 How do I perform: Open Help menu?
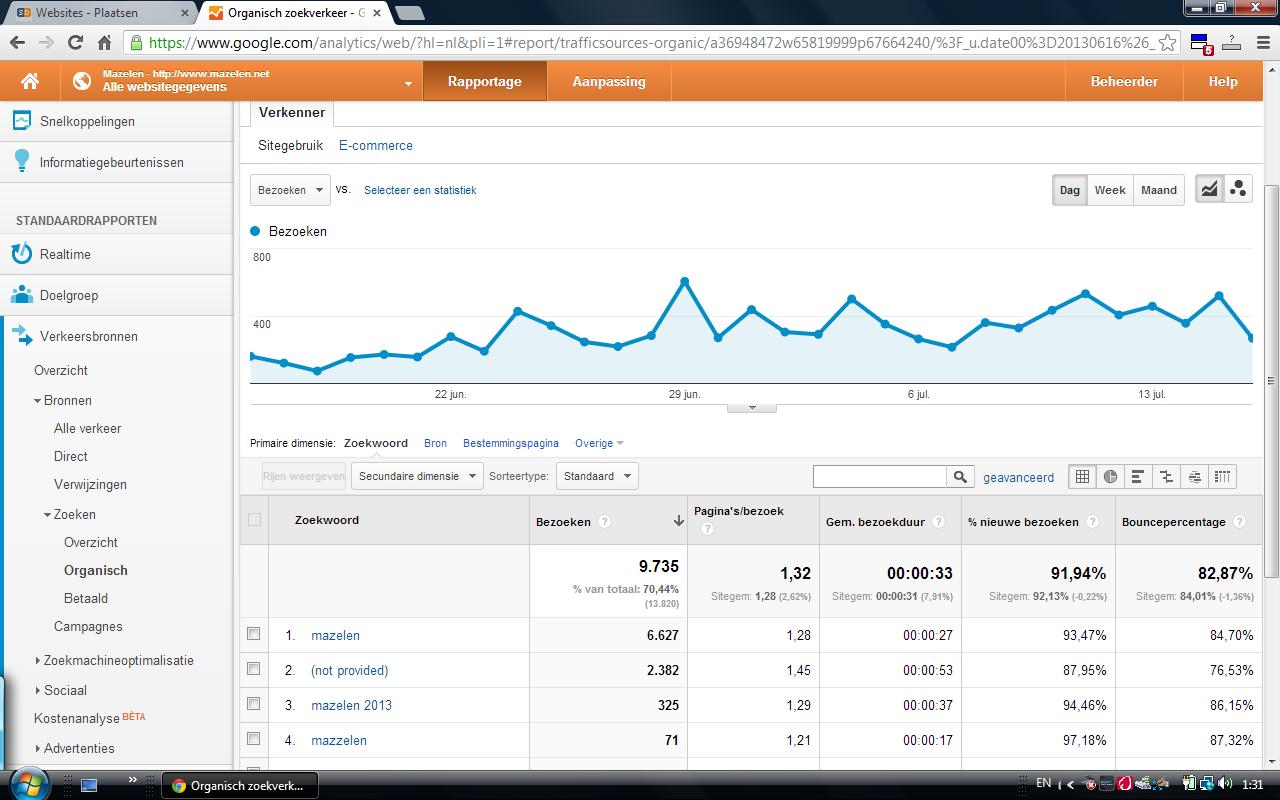(x=1223, y=81)
